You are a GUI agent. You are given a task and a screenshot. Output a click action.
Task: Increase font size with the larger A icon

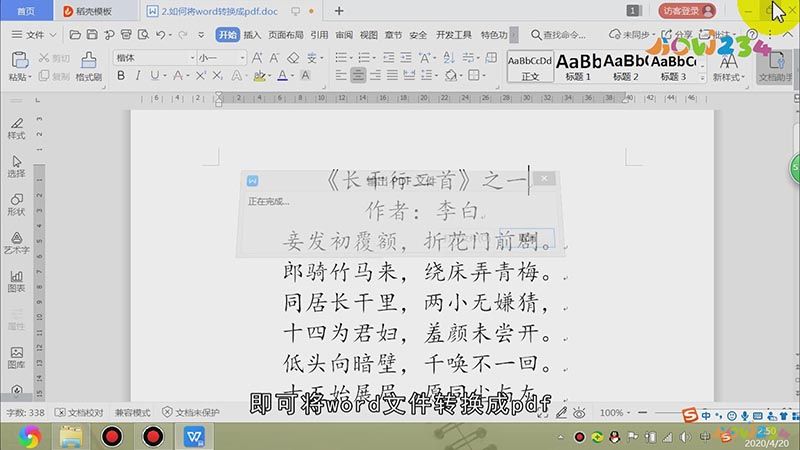tap(257, 58)
